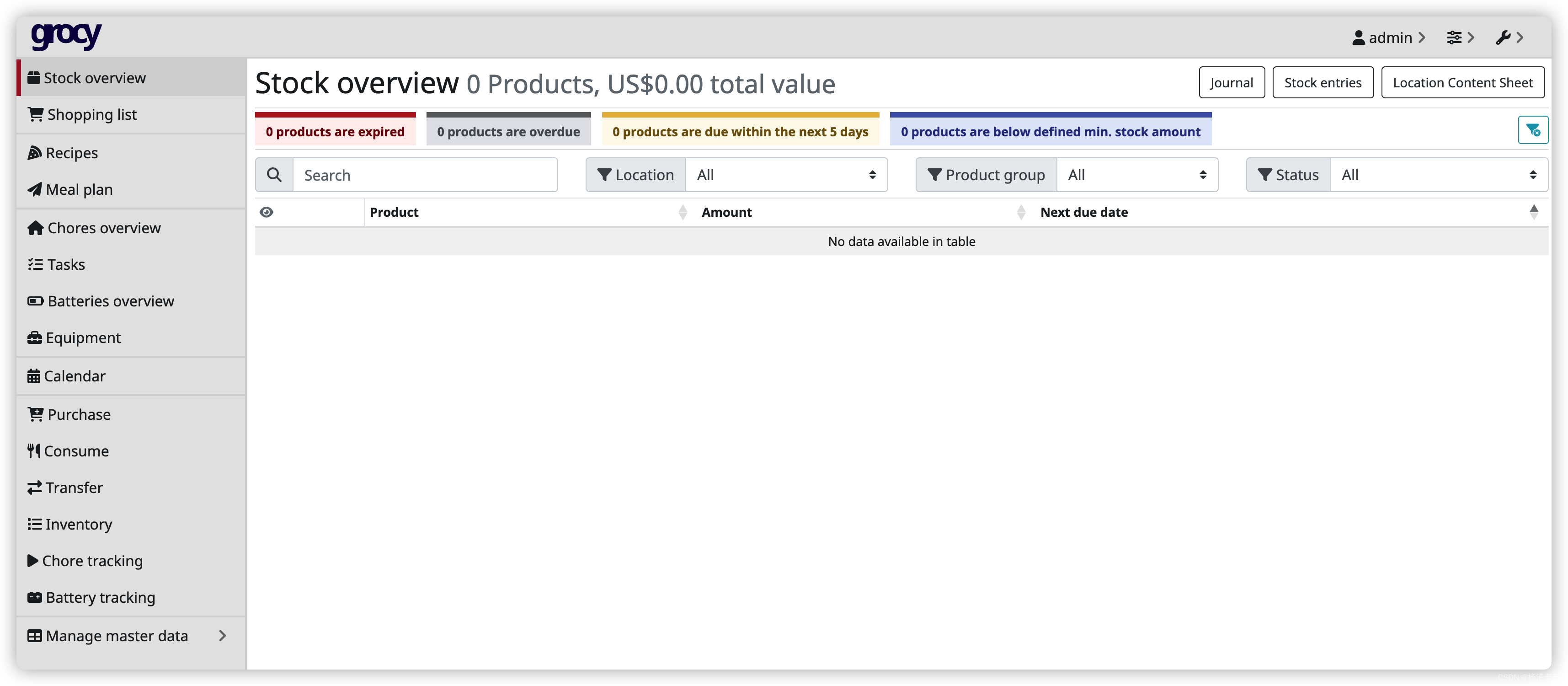Open Batteries overview in sidebar
The image size is (1568, 686).
110,301
